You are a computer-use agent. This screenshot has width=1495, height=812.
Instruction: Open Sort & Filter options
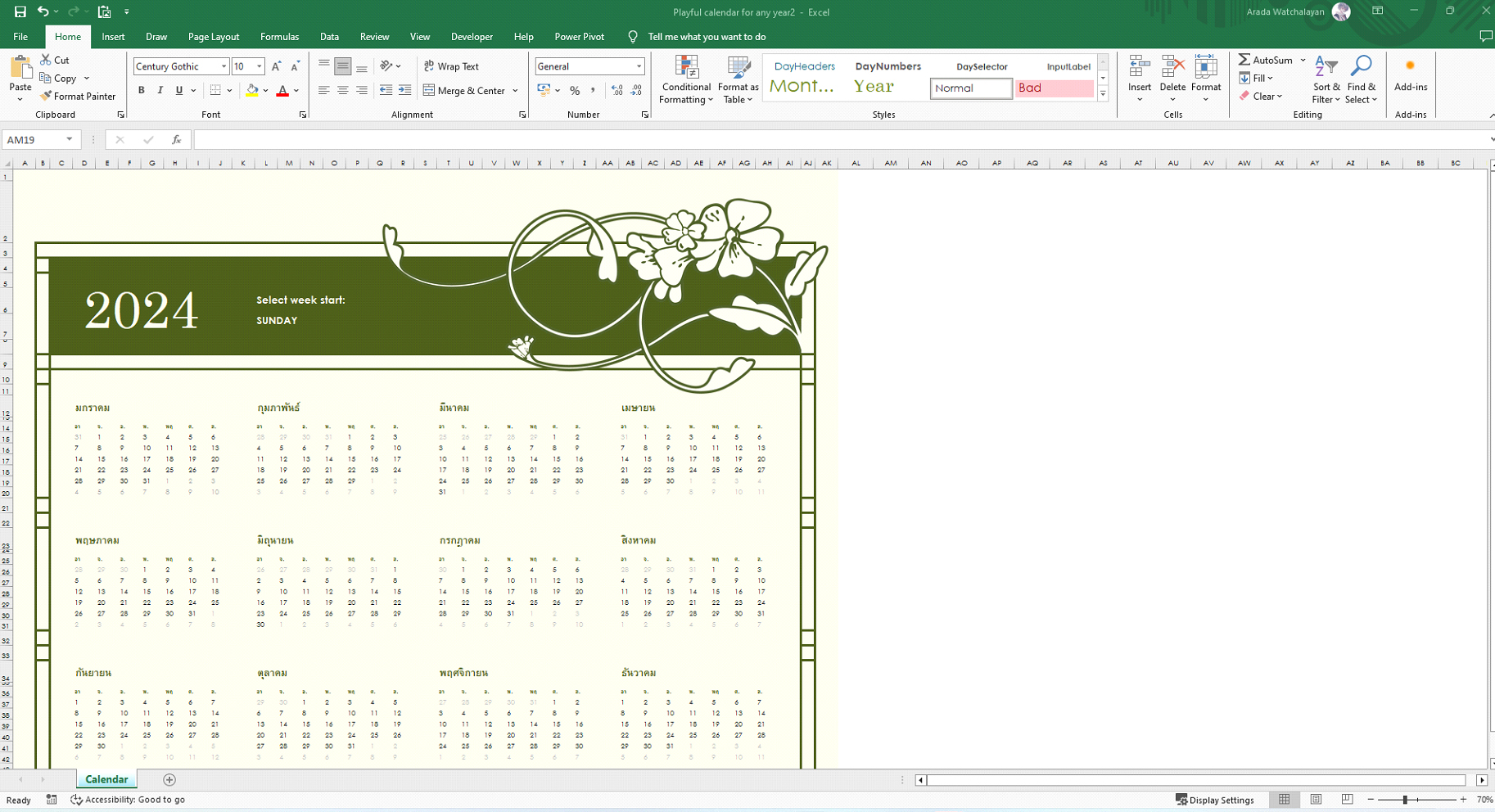click(1326, 79)
